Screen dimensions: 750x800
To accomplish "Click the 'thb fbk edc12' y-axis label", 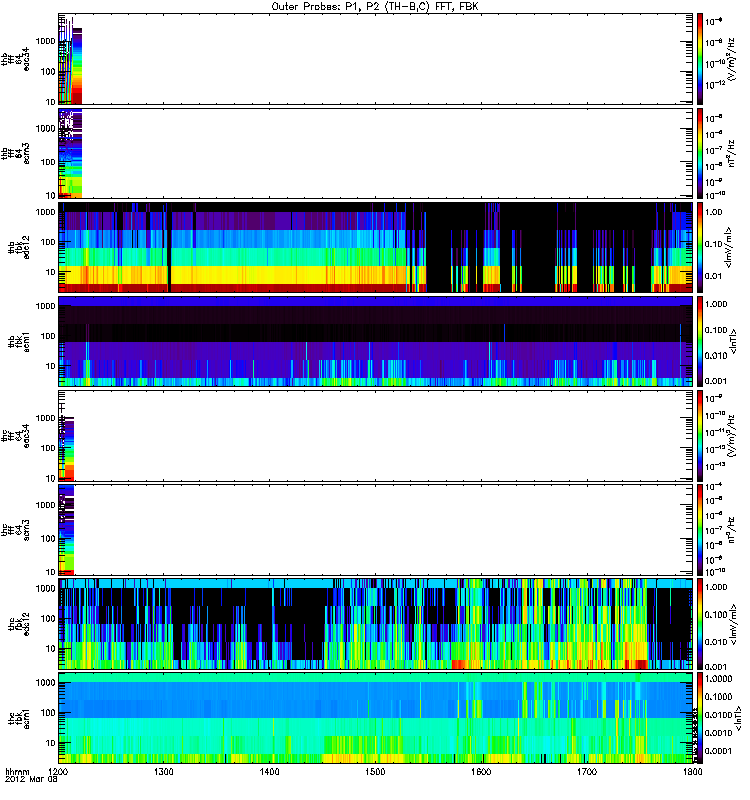I will 19,247.
